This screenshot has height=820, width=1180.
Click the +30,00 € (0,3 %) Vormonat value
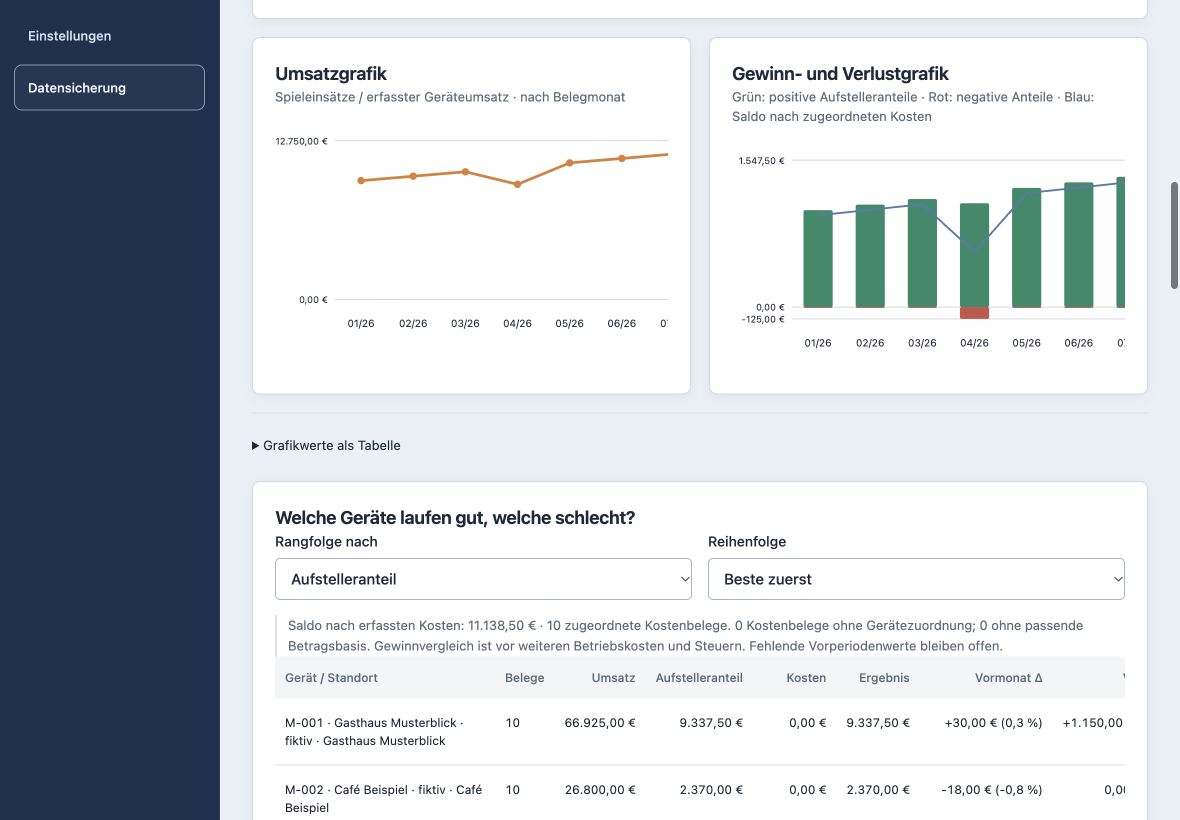[993, 723]
